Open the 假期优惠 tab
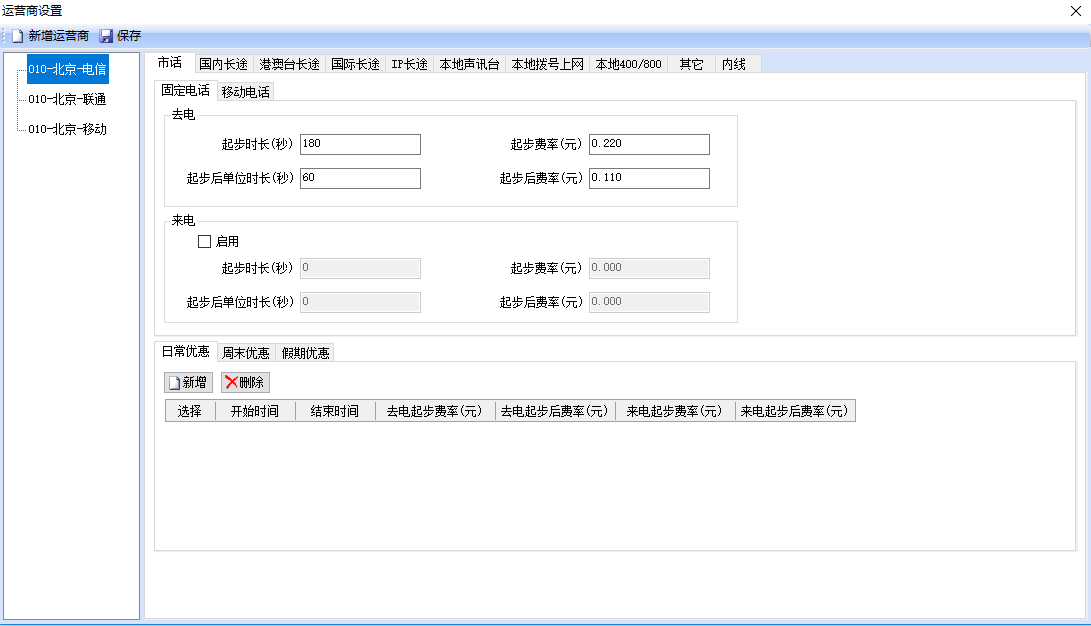This screenshot has height=626, width=1091. [305, 353]
